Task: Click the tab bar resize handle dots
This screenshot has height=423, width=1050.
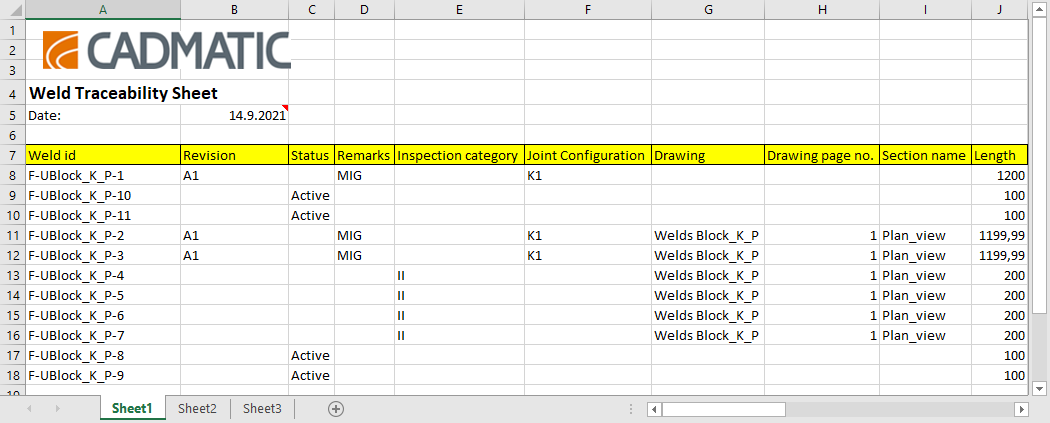Action: point(630,409)
